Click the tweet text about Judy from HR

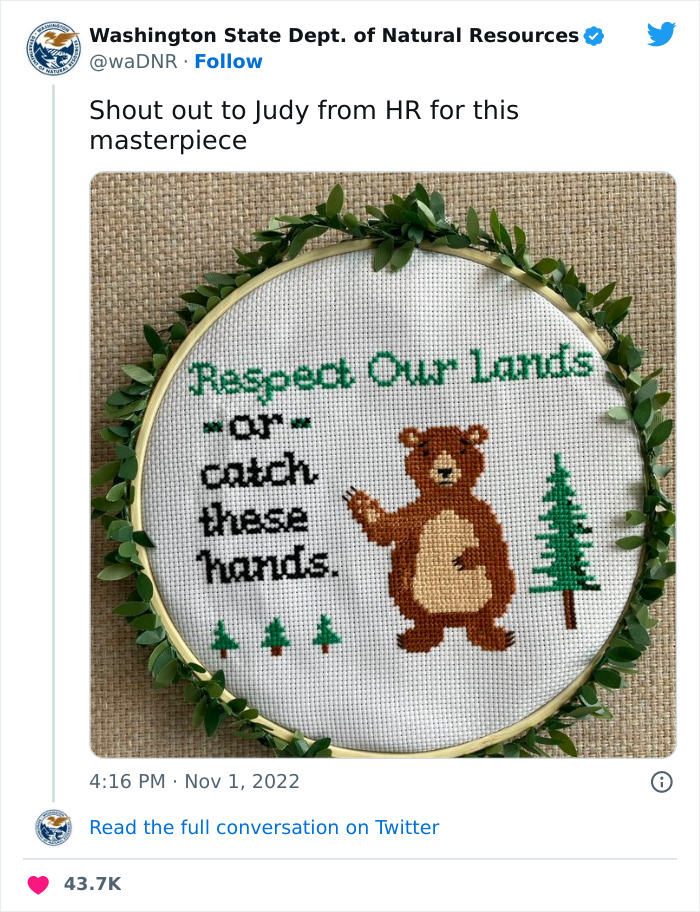click(x=300, y=123)
